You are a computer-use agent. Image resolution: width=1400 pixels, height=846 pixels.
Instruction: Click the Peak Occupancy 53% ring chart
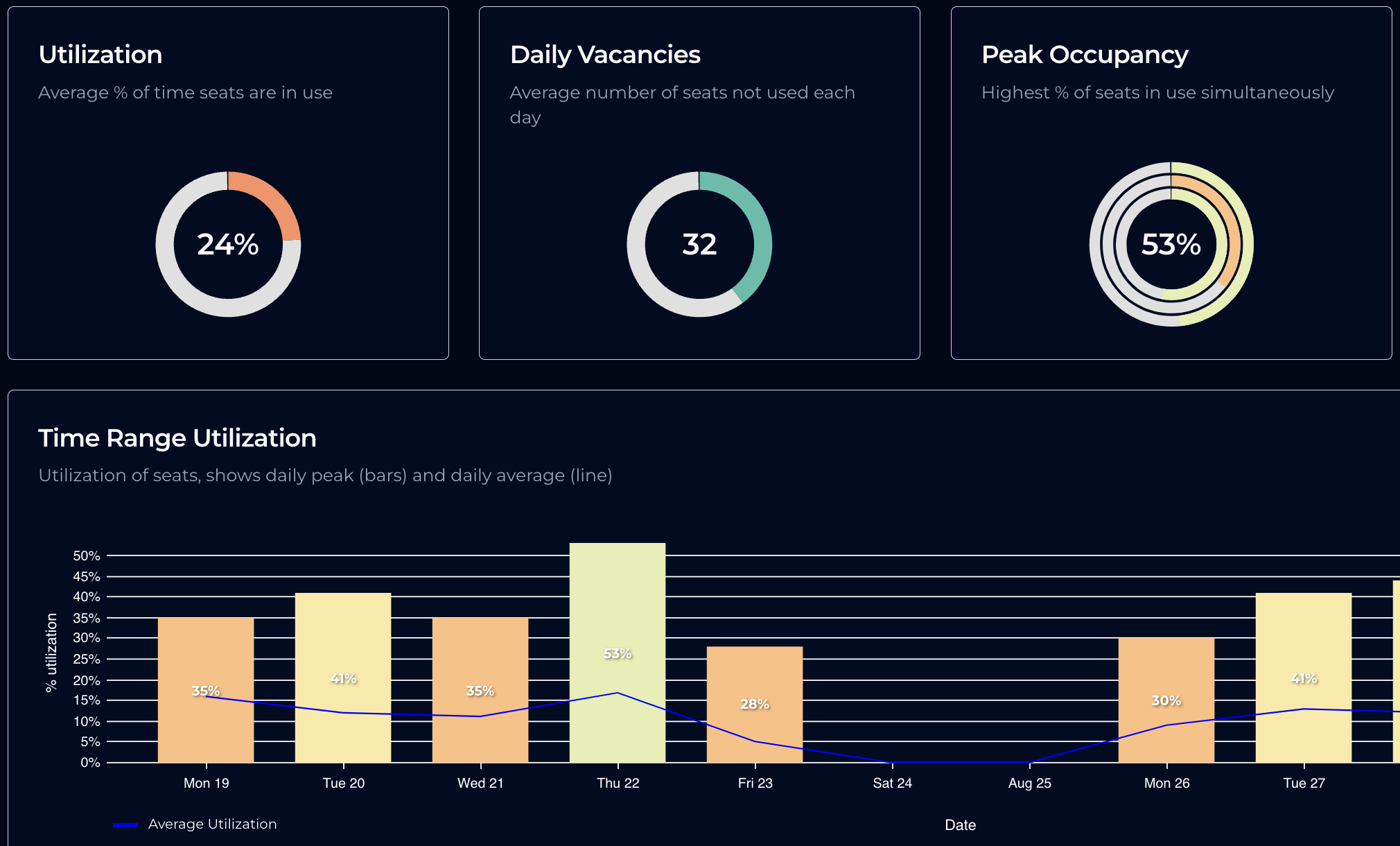(1171, 244)
